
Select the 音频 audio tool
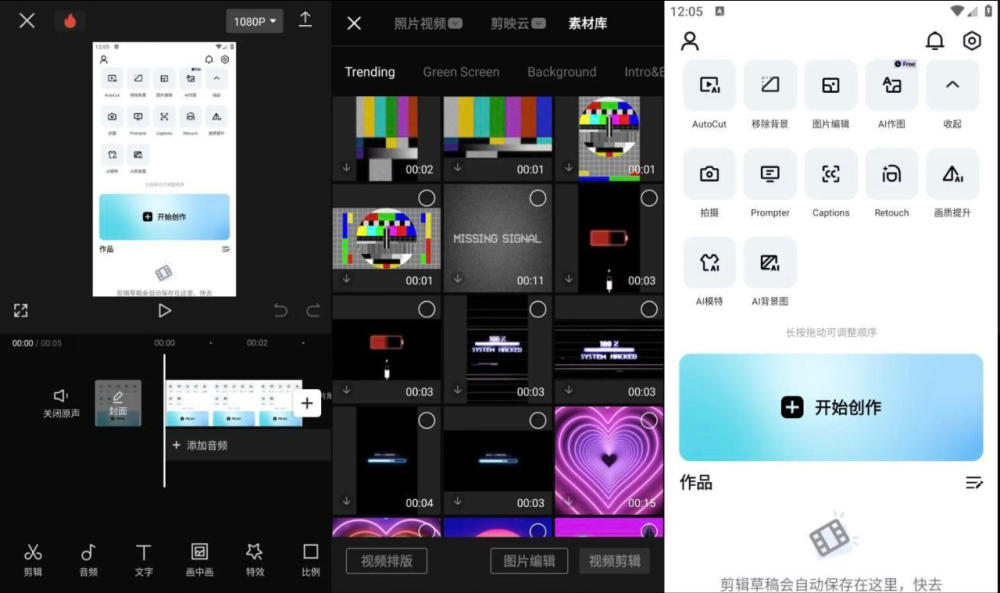(x=89, y=560)
